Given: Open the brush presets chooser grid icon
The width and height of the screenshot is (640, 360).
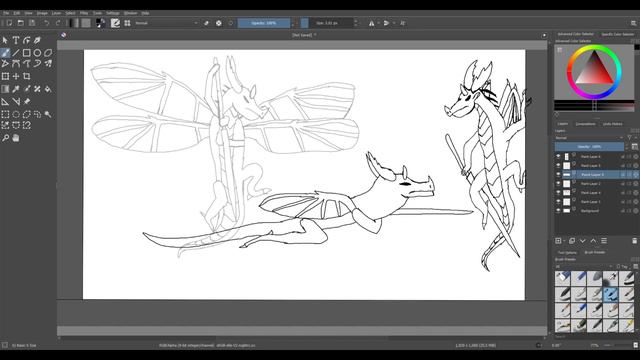Looking at the screenshot, I should 127,23.
